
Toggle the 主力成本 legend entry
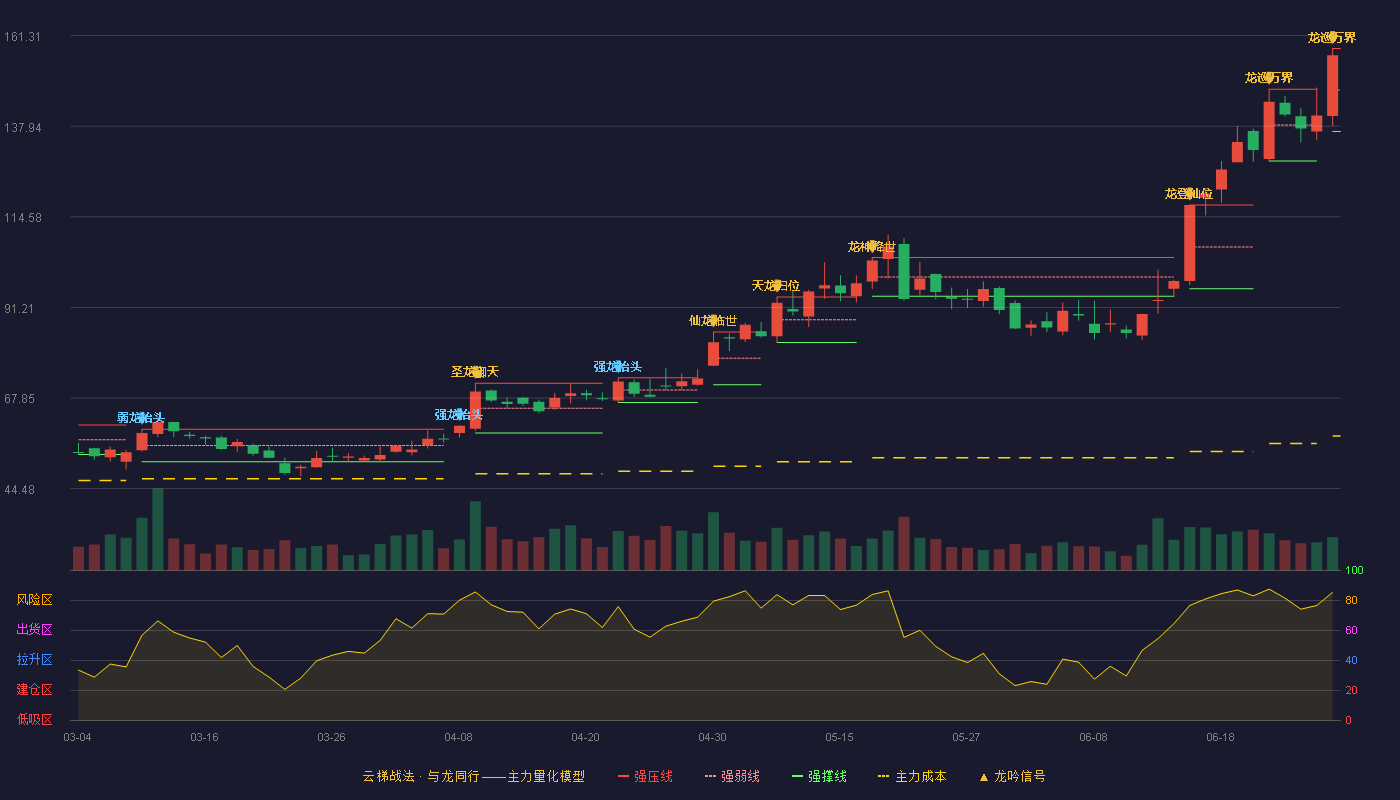pos(912,776)
